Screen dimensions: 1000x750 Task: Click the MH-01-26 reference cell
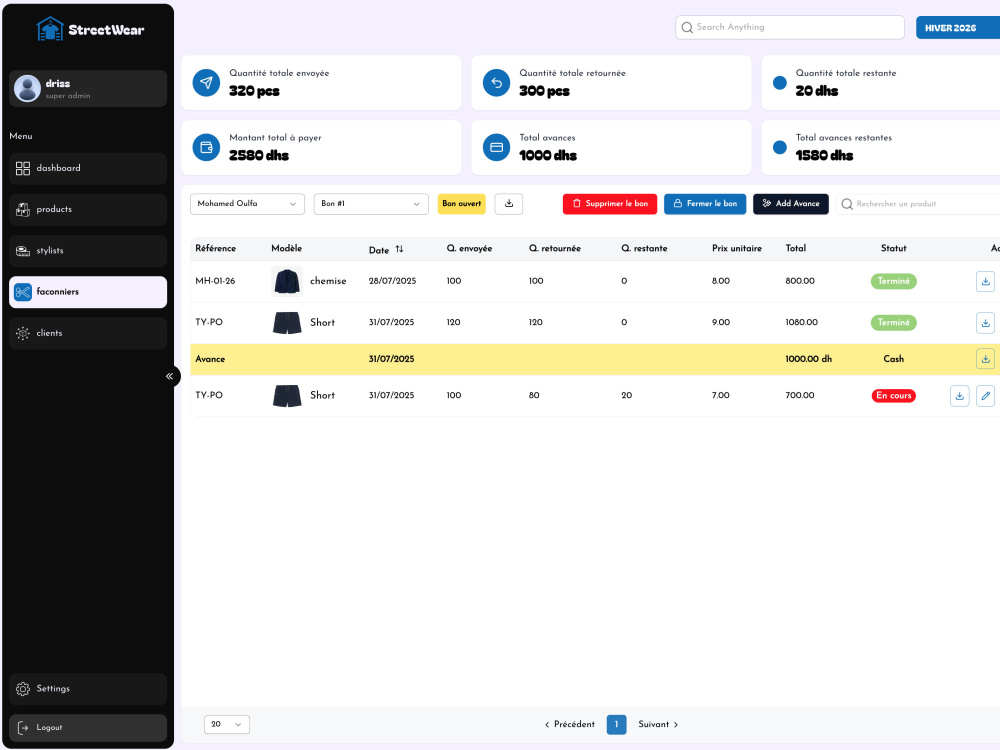(215, 281)
